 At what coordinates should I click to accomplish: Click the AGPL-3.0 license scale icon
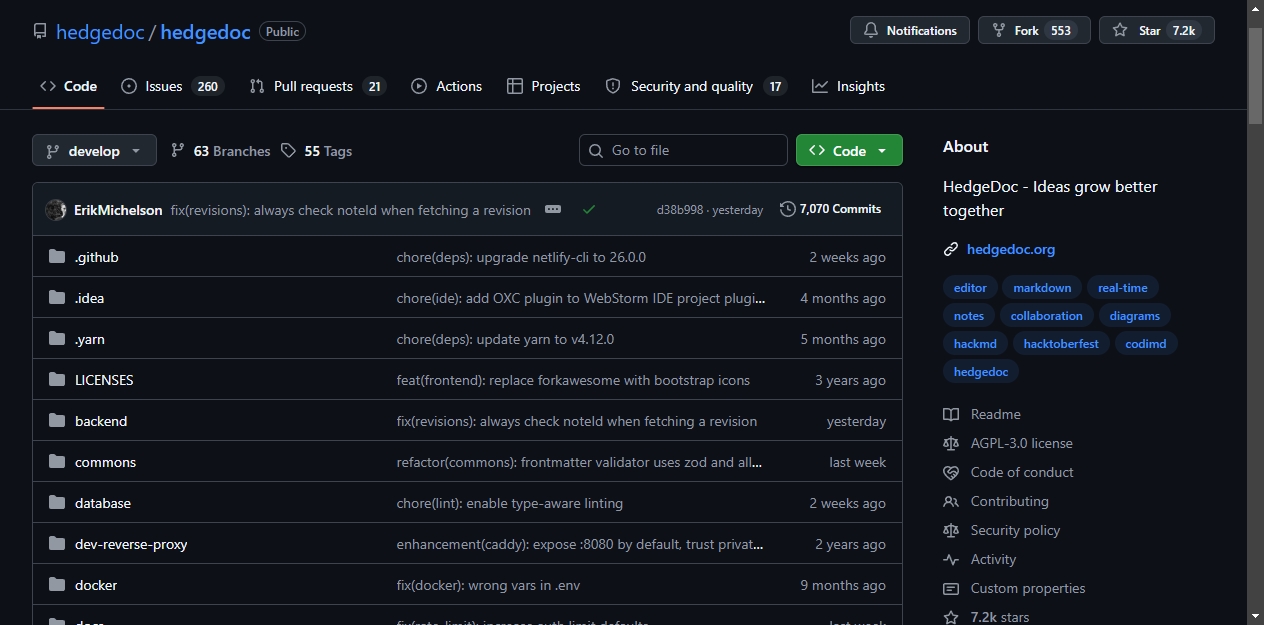click(951, 443)
